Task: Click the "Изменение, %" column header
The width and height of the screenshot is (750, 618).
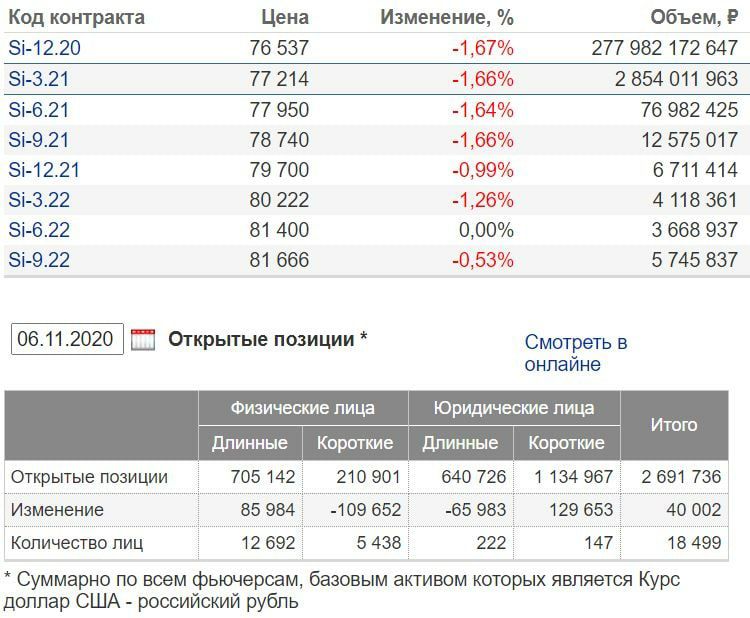Action: [x=447, y=17]
